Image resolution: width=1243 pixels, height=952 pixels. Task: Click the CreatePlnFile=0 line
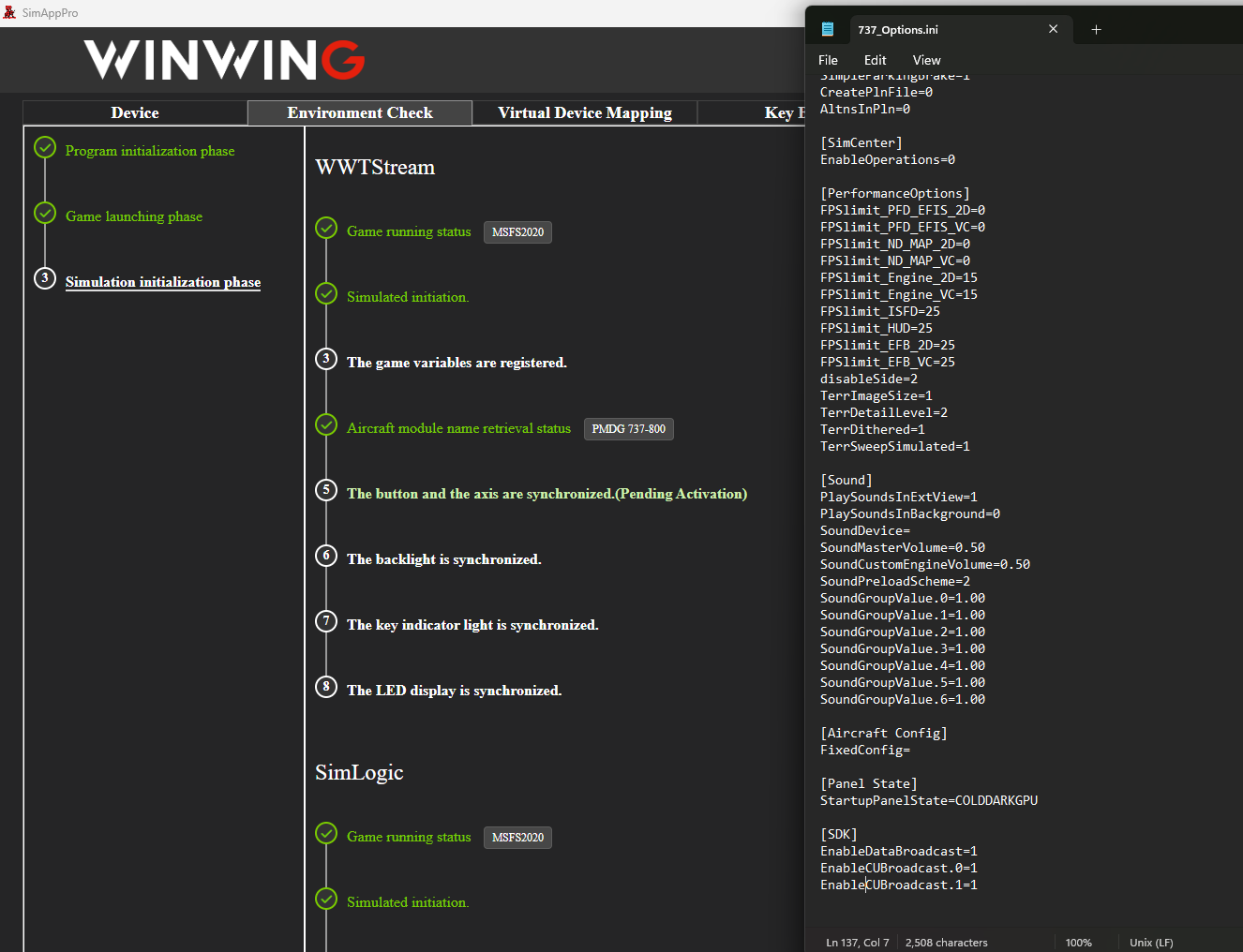click(876, 93)
